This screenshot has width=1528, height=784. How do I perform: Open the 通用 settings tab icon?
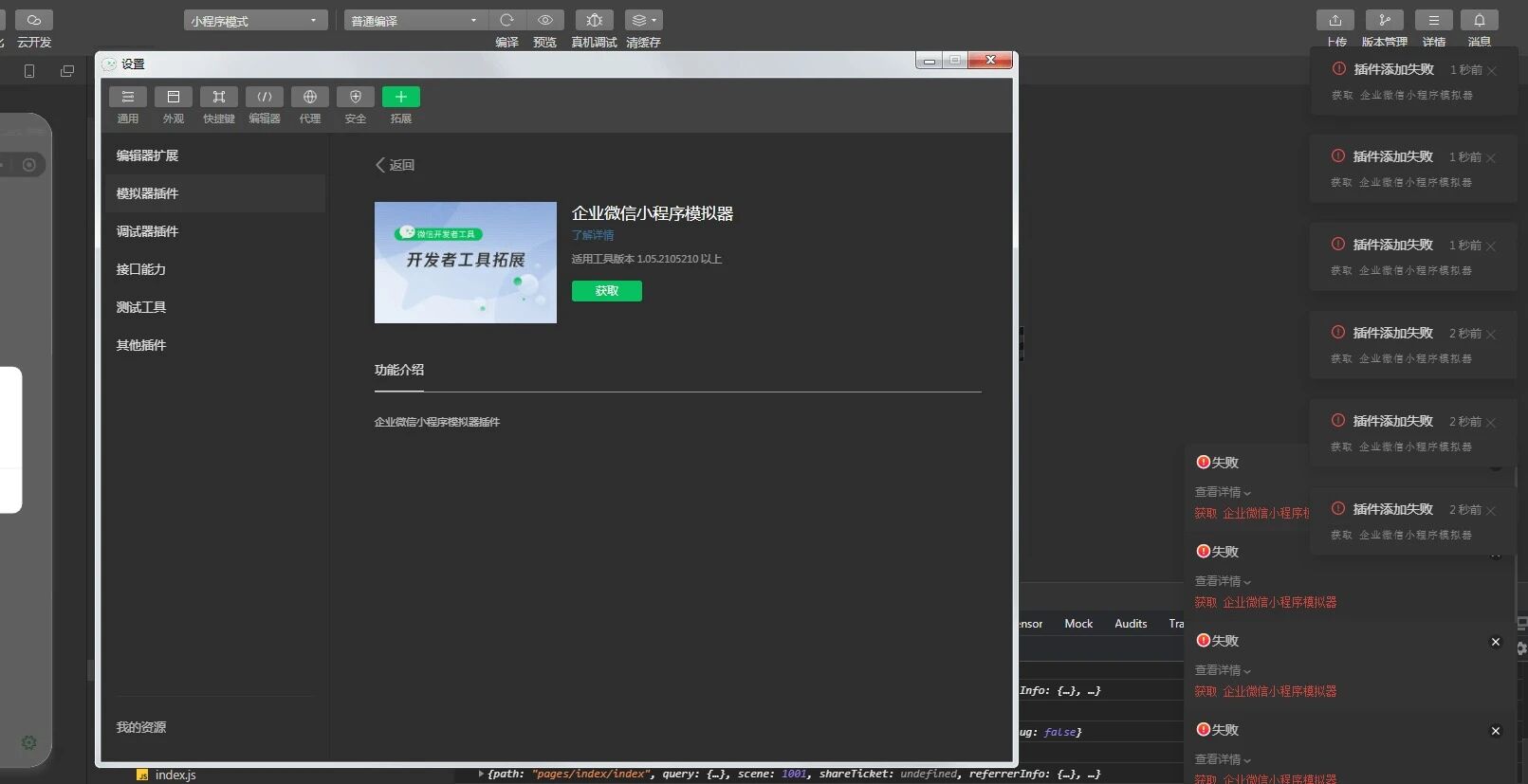pyautogui.click(x=128, y=97)
